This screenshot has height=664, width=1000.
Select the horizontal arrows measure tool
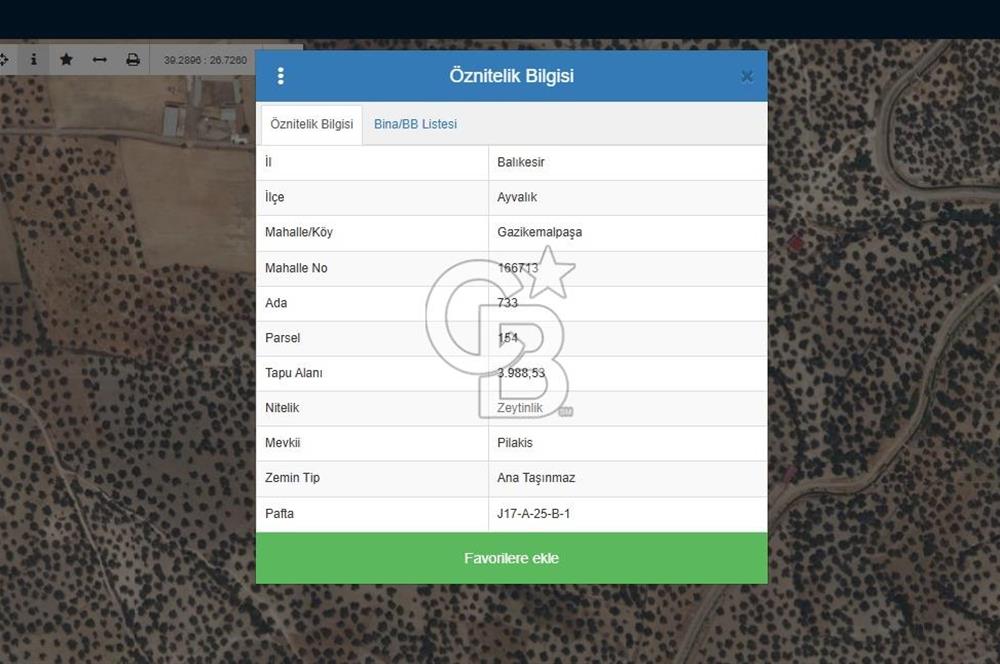coord(99,60)
